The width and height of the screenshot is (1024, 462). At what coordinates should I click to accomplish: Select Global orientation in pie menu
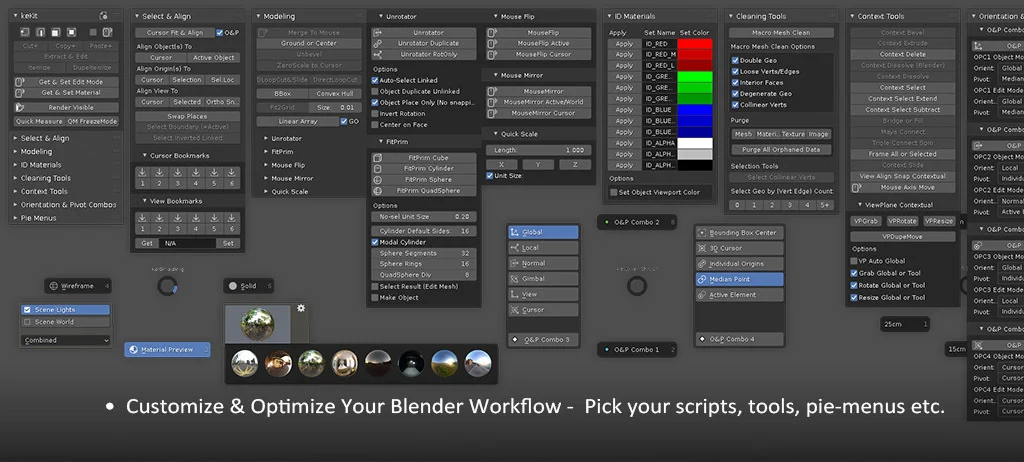point(543,232)
